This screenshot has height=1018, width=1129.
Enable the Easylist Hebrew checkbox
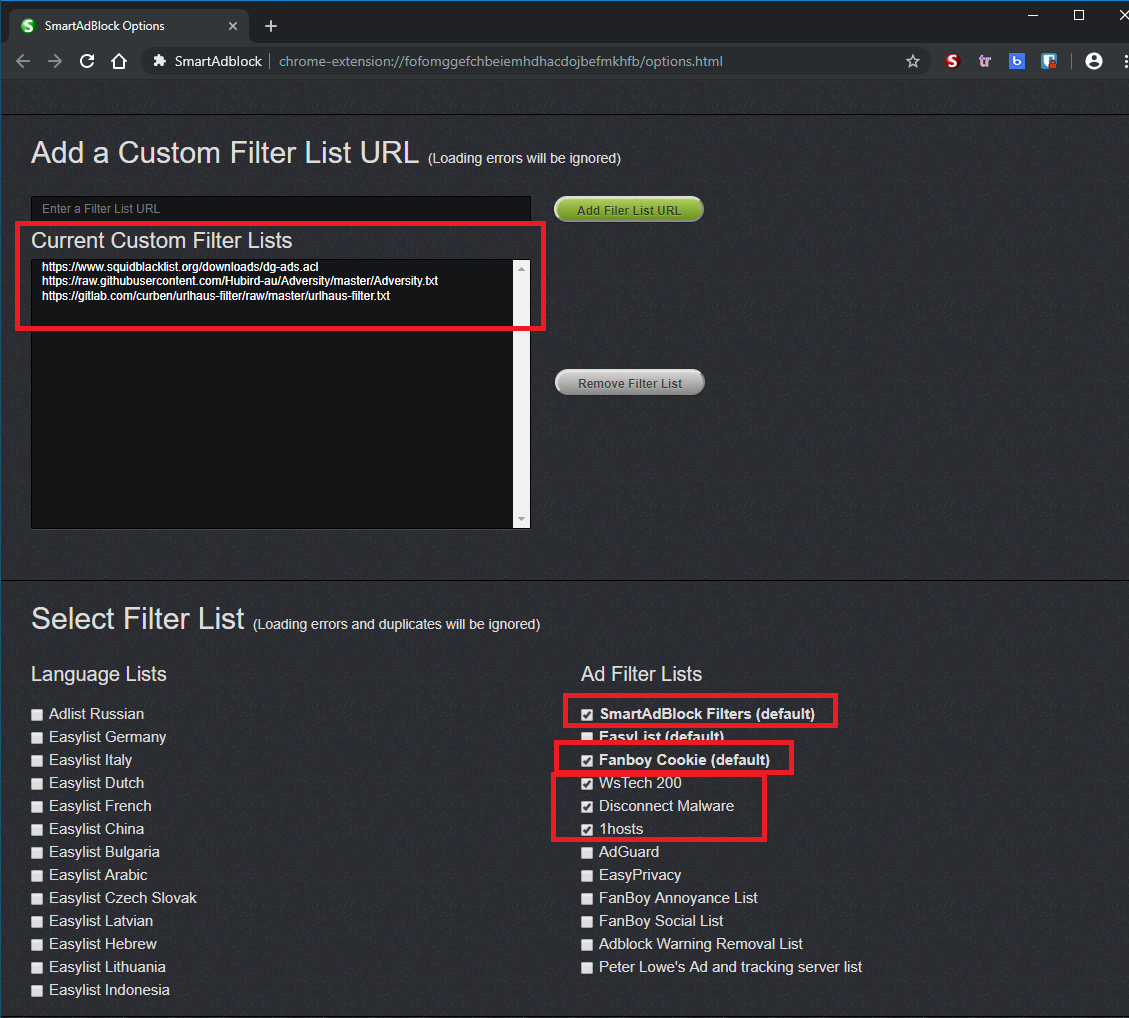pos(37,945)
